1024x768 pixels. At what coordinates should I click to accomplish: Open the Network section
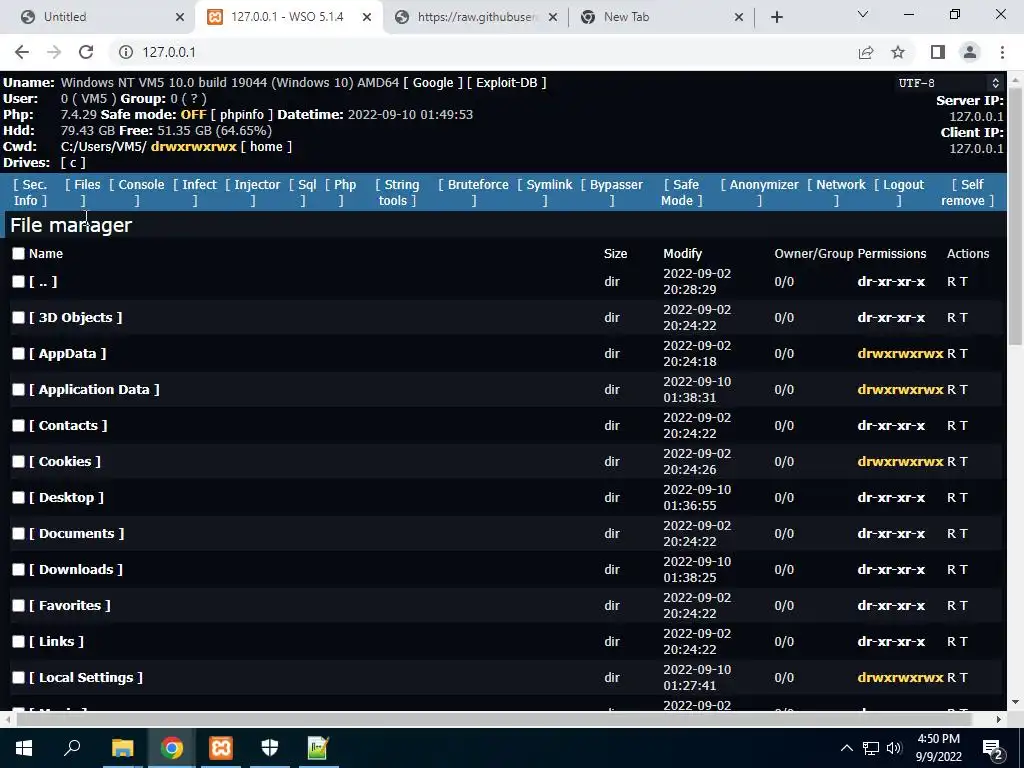click(x=837, y=193)
